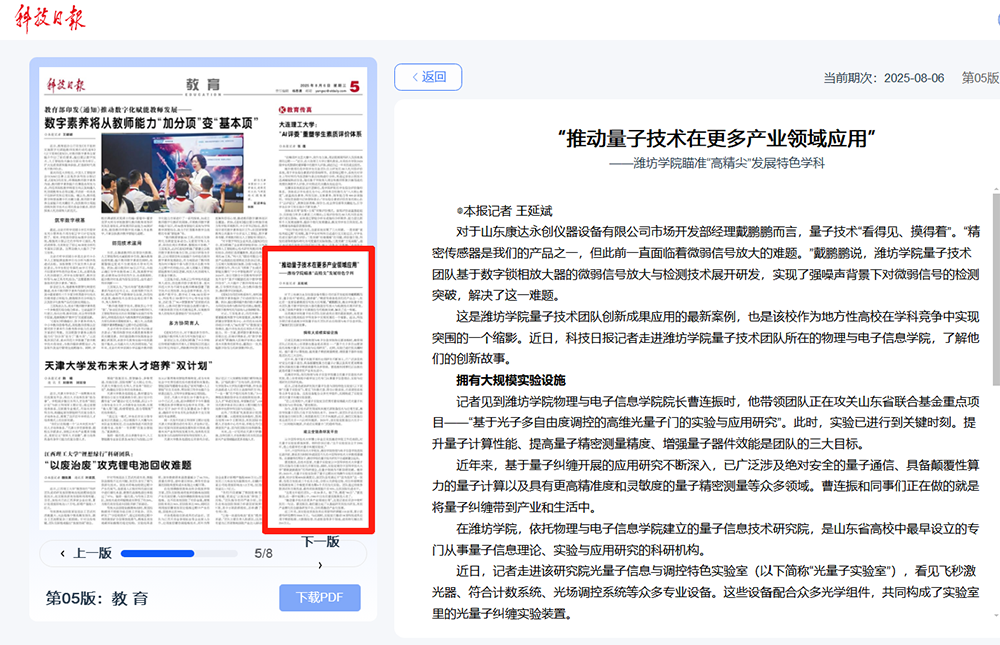The image size is (1000, 645).
Task: Go to previous page with 上一版
Action: pyautogui.click(x=86, y=553)
